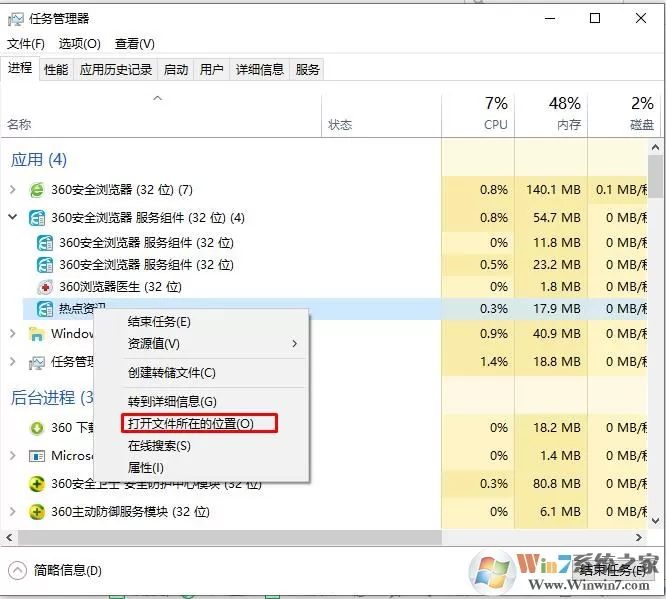The height and width of the screenshot is (599, 666).
Task: Switch to the 应用历史记录 tab
Action: (116, 69)
